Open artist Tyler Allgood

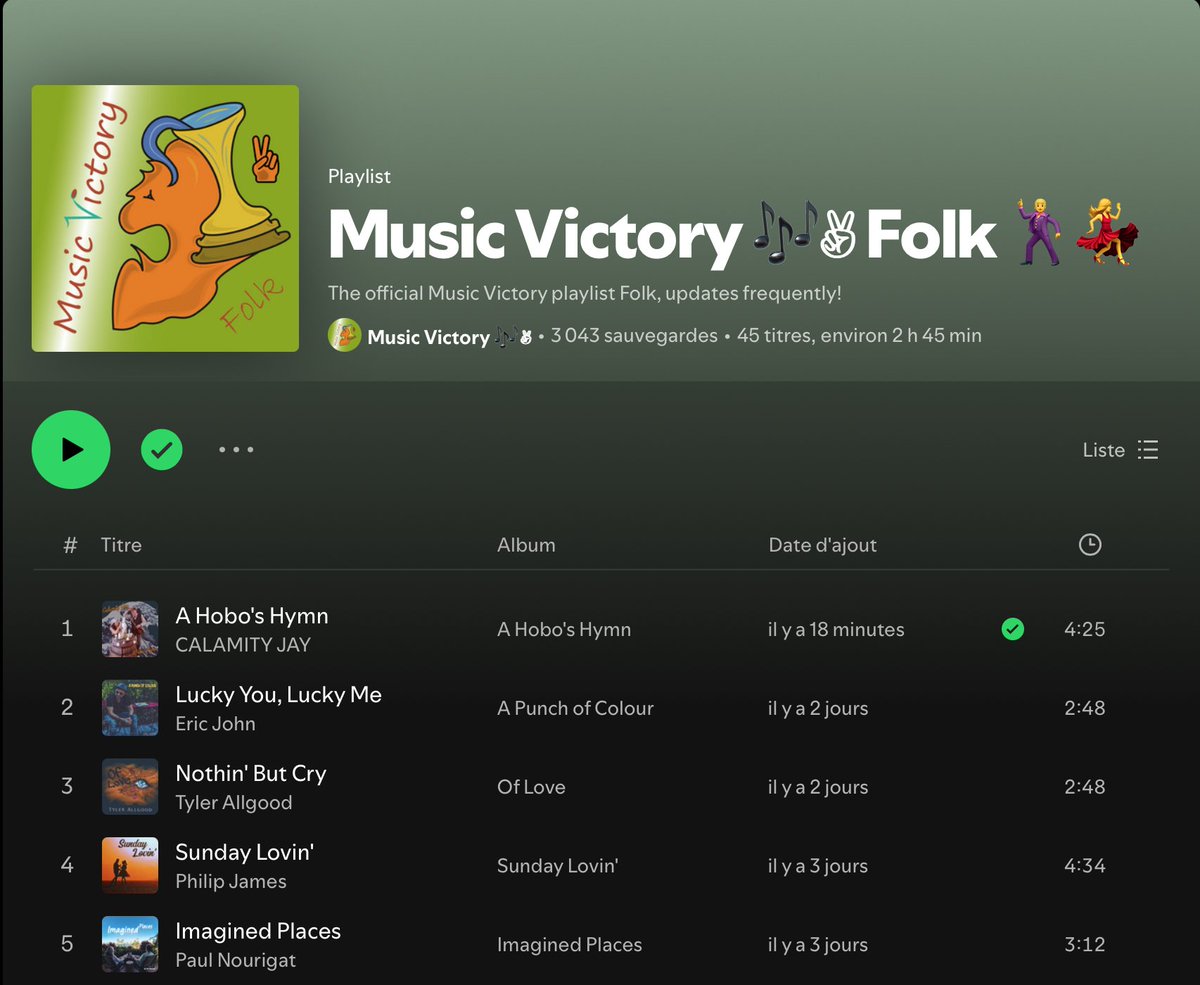(234, 803)
